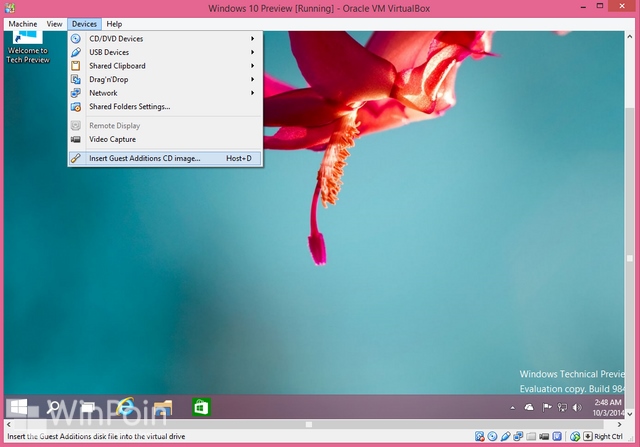The height and width of the screenshot is (447, 640).
Task: Click the Drag'n'Drop menu icon
Action: click(76, 79)
